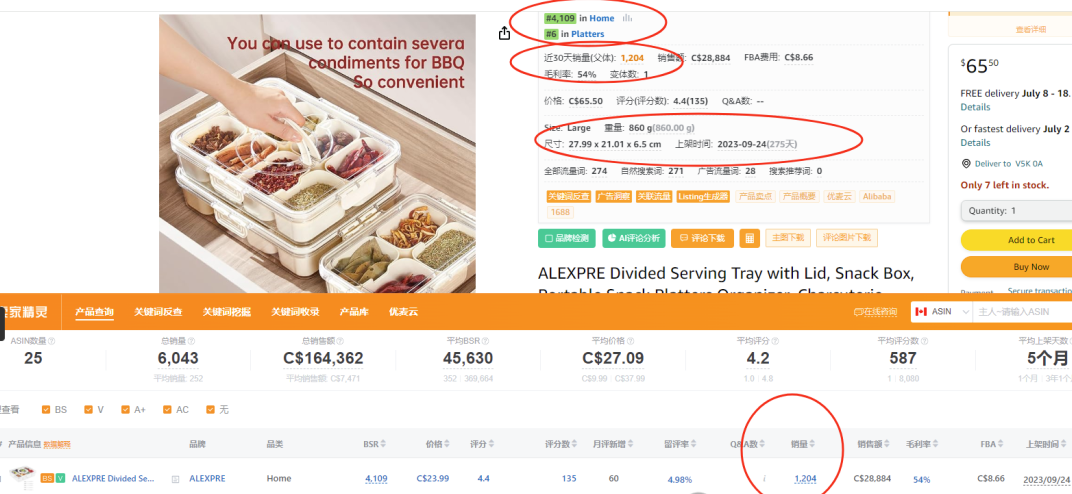The width and height of the screenshot is (1072, 494).
Task: Click the Canada flag icon in search box
Action: point(920,312)
